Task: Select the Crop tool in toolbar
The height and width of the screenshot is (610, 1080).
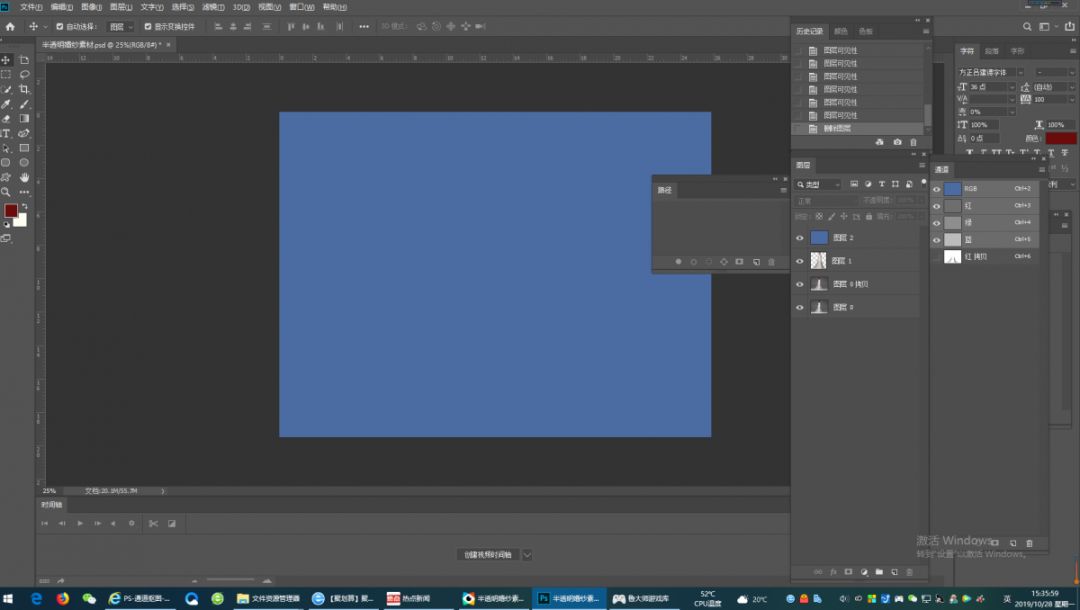Action: click(24, 89)
